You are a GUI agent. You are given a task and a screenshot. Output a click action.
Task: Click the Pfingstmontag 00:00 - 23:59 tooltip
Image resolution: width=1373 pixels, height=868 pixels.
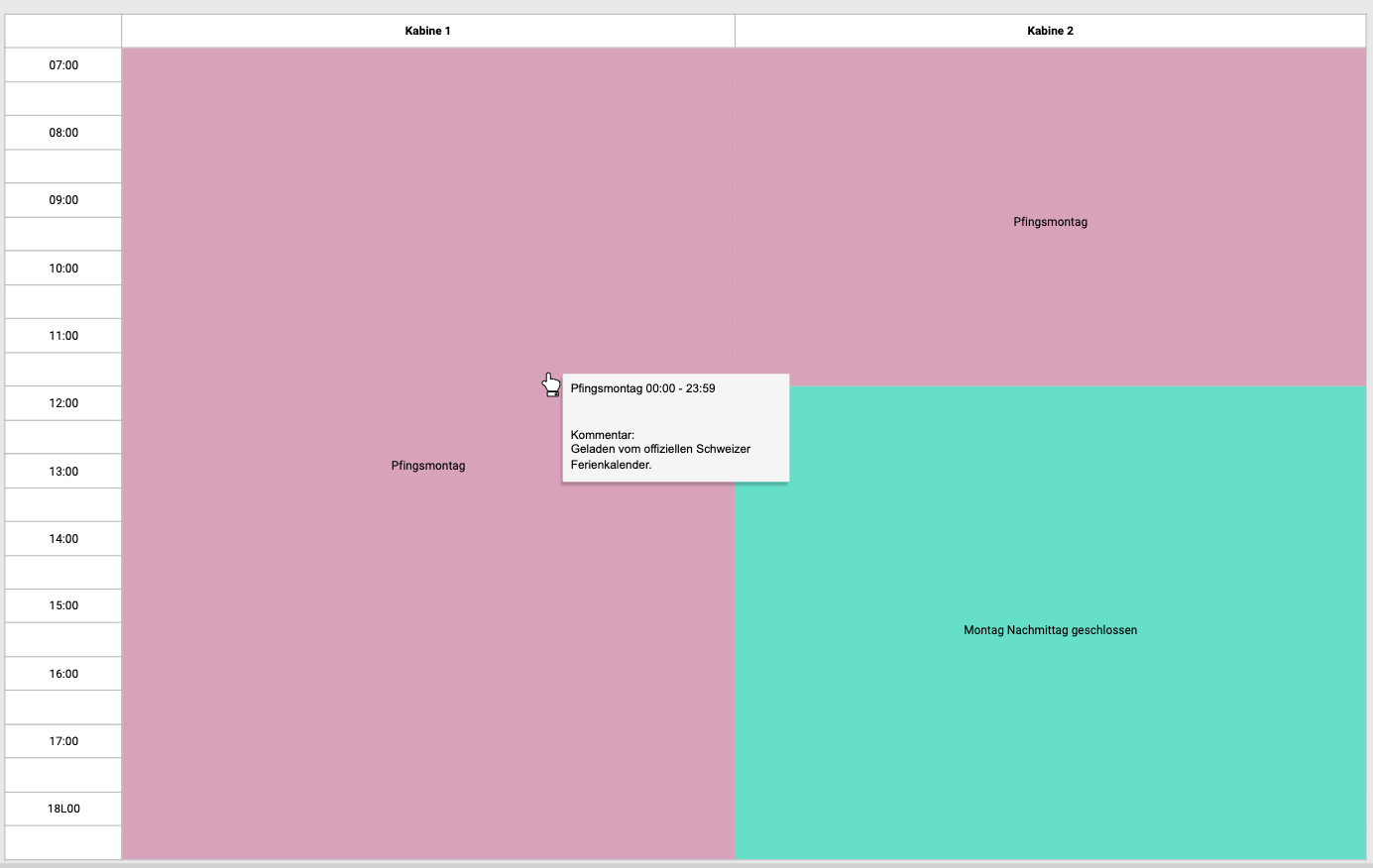coord(642,388)
